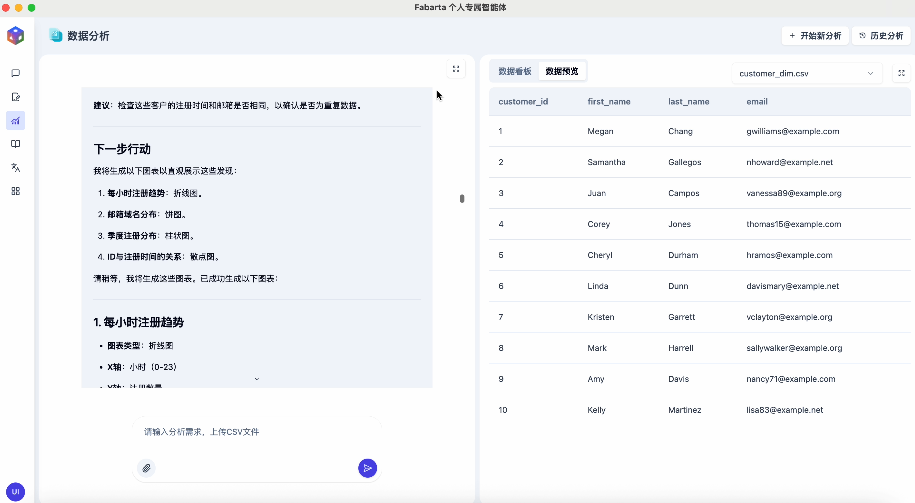Click the last name Campos
The height and width of the screenshot is (503, 915).
(683, 193)
